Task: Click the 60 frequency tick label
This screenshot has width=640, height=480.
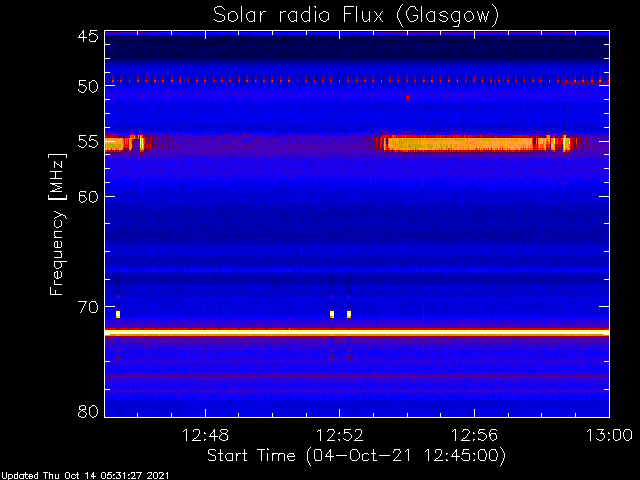Action: pos(88,197)
